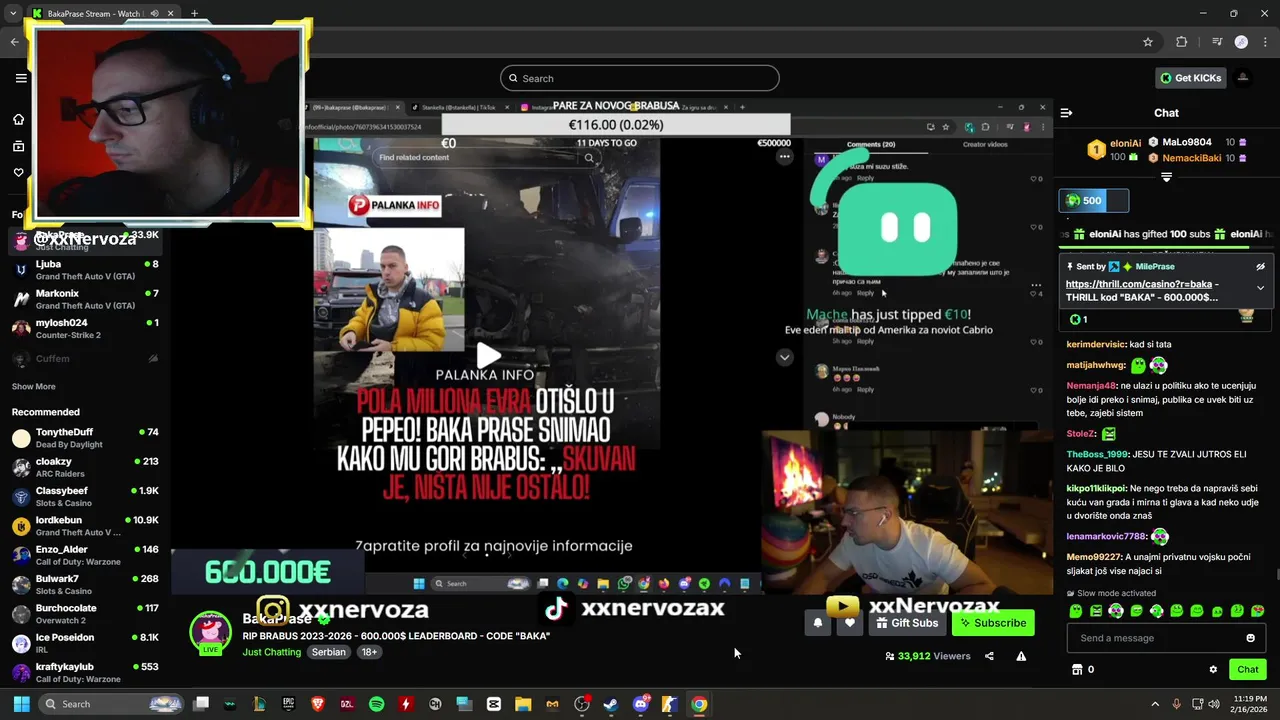Screen dimensions: 1280x720
Task: Click the Kick Home sidebar icon
Action: [18, 119]
